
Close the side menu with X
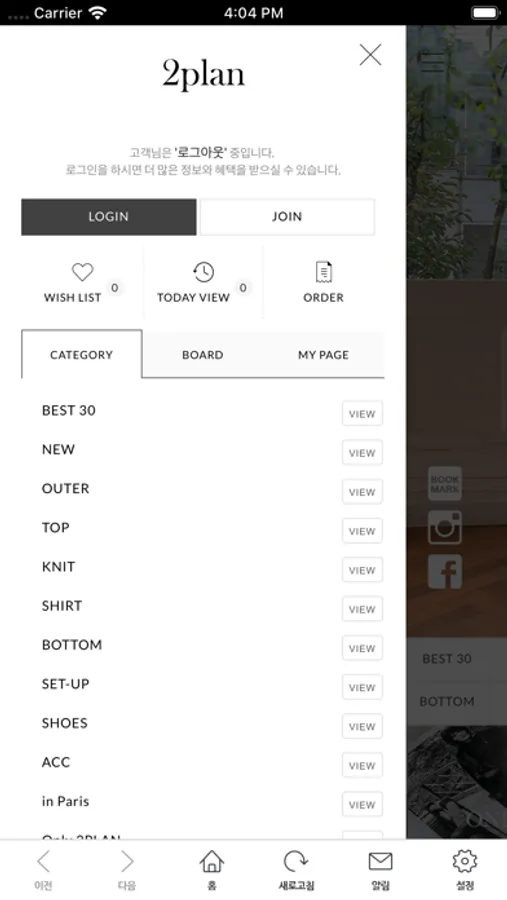coord(370,55)
